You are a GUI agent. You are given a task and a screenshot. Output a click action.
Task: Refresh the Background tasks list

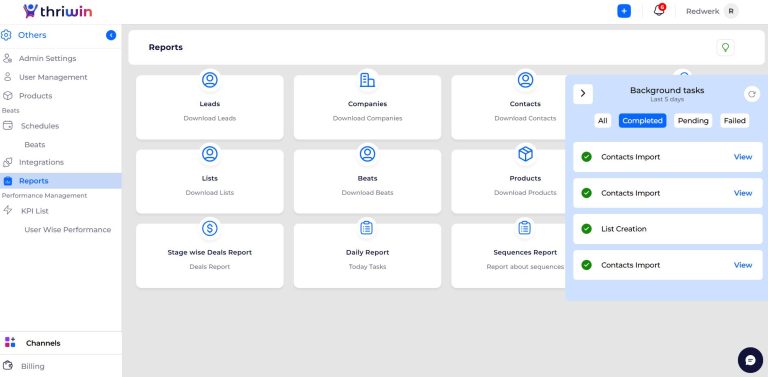pos(752,94)
